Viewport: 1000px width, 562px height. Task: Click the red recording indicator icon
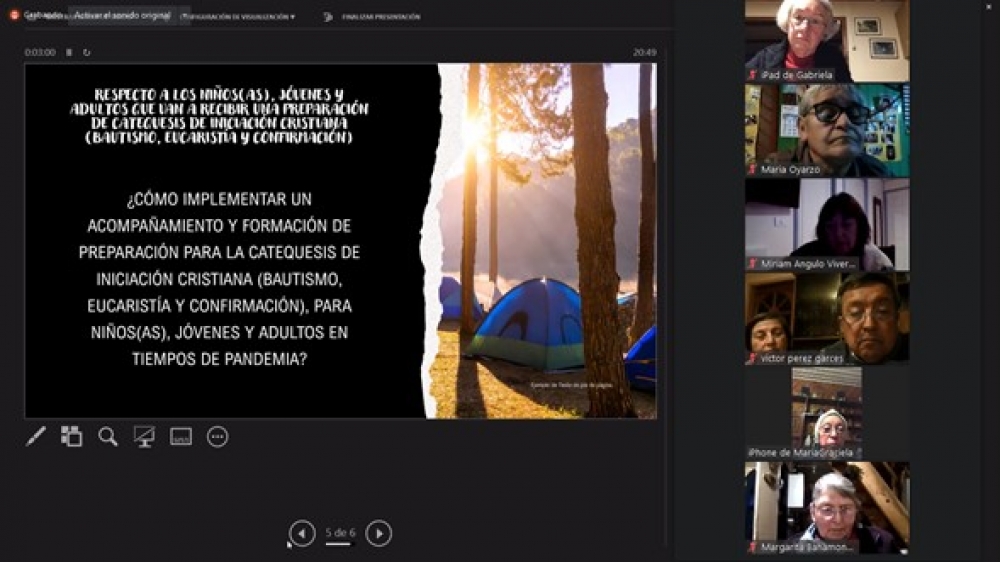click(x=14, y=15)
